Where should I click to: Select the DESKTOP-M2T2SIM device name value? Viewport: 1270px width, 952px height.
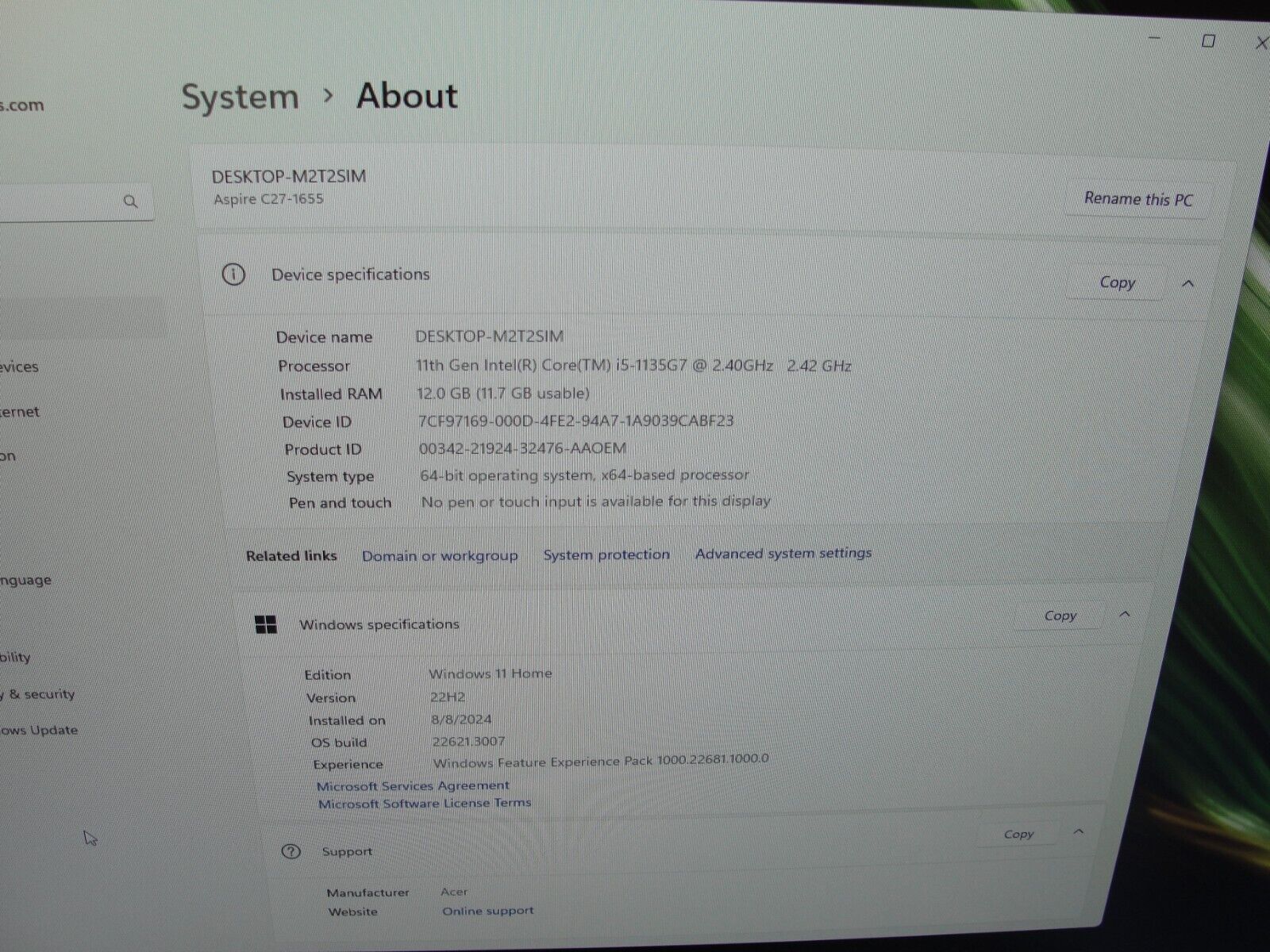pyautogui.click(x=489, y=336)
